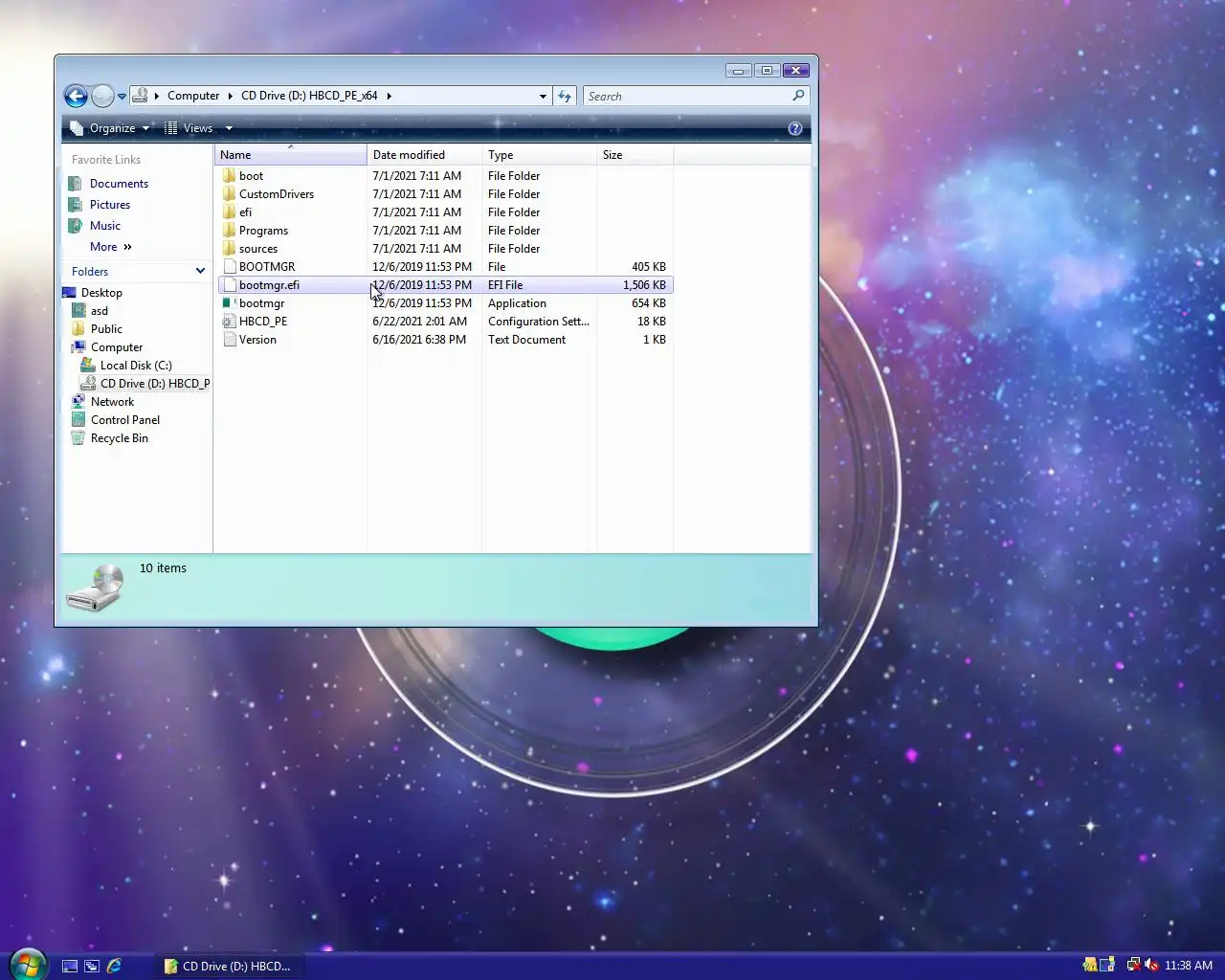The height and width of the screenshot is (980, 1225).
Task: Select Local Disk (C:) in tree
Action: (x=136, y=366)
